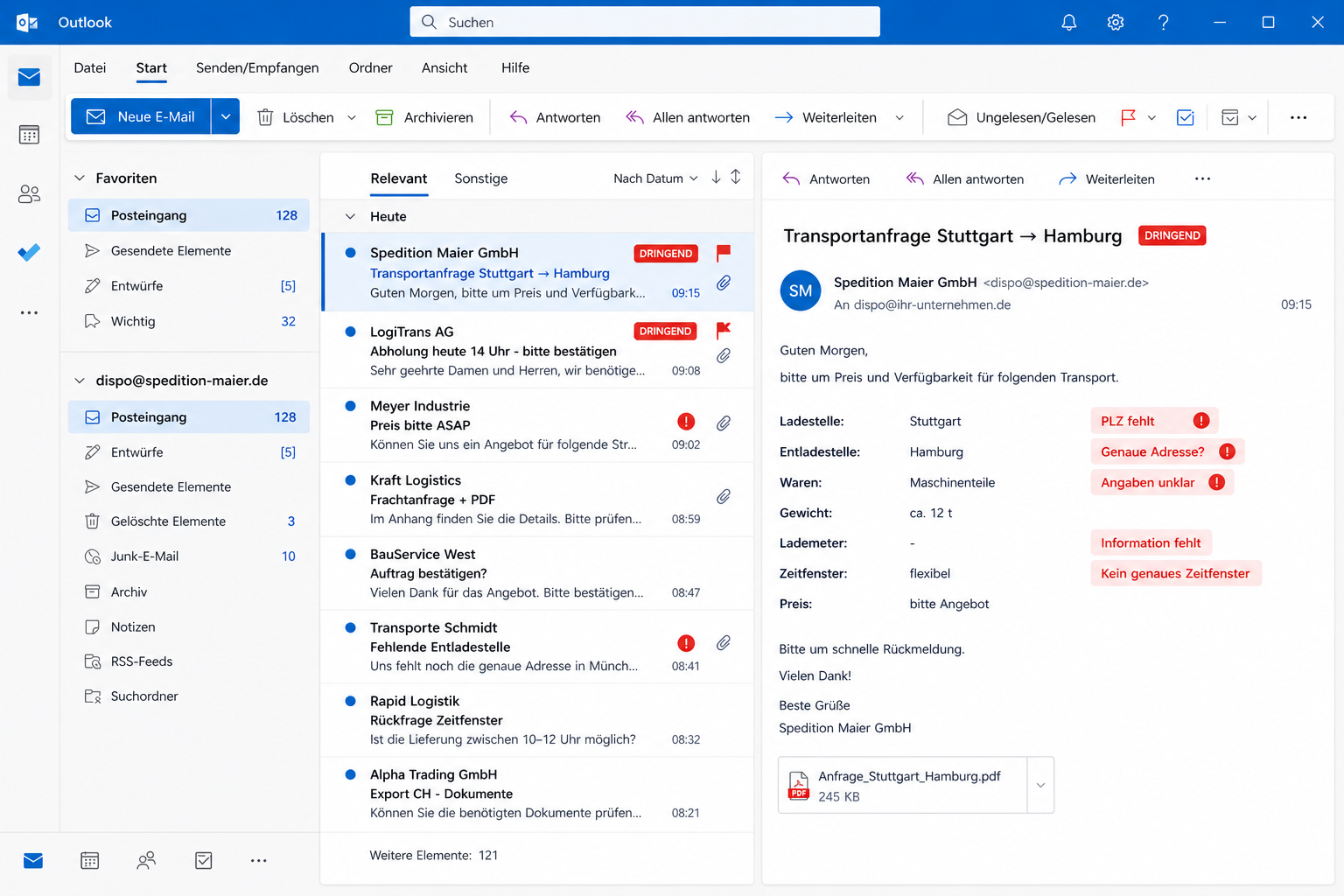Open the help question mark icon
Image resolution: width=1344 pixels, height=896 pixels.
(1163, 23)
